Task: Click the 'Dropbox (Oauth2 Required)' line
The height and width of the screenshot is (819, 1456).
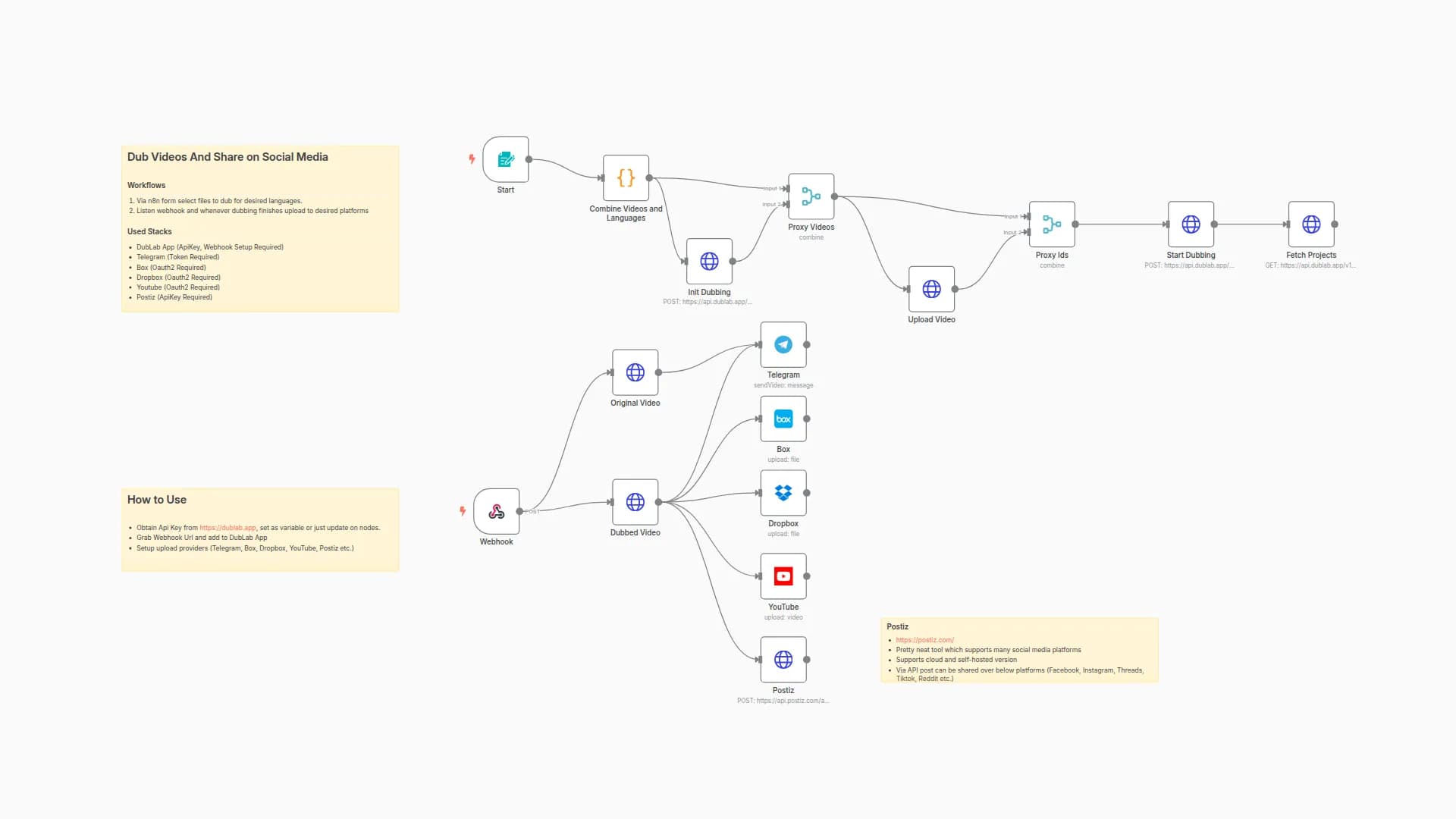Action: pyautogui.click(x=178, y=278)
